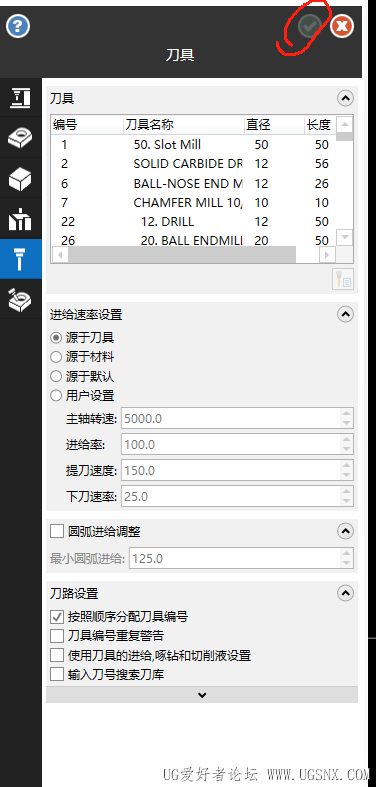Confirm with the green checkmark button
376x787 pixels.
[310, 26]
